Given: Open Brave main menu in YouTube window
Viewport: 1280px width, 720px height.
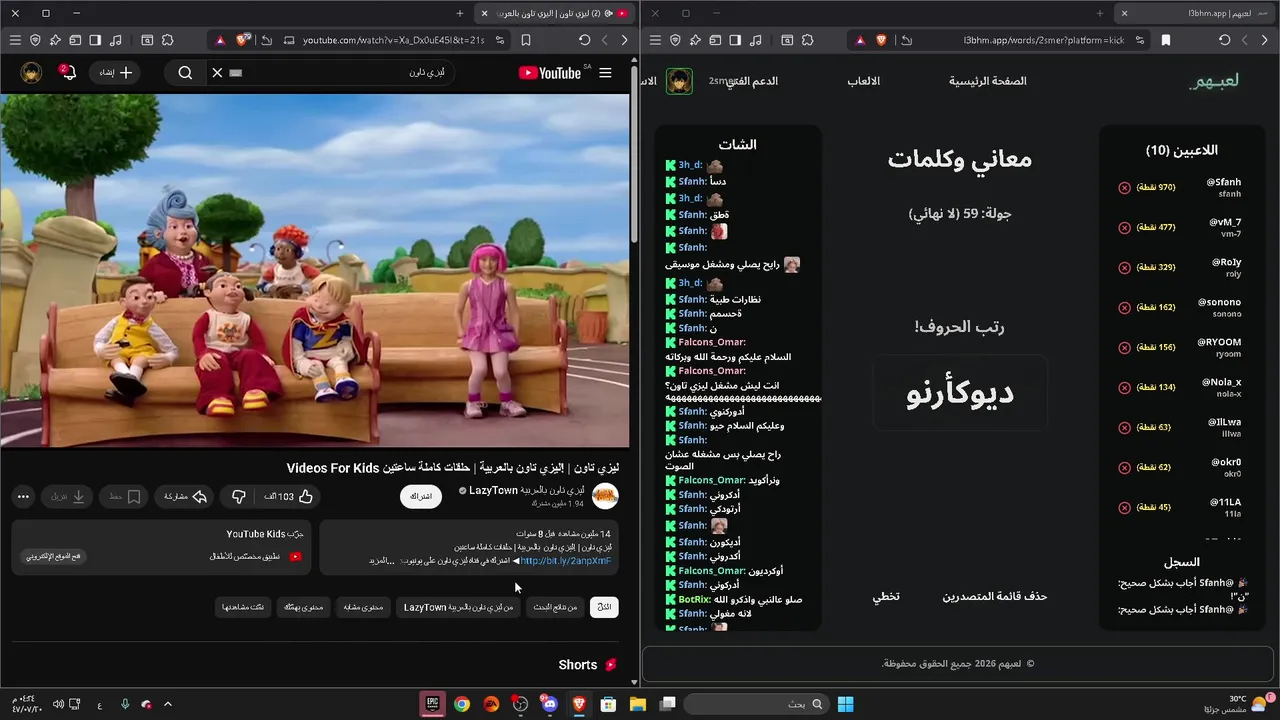Looking at the screenshot, I should click(x=14, y=40).
